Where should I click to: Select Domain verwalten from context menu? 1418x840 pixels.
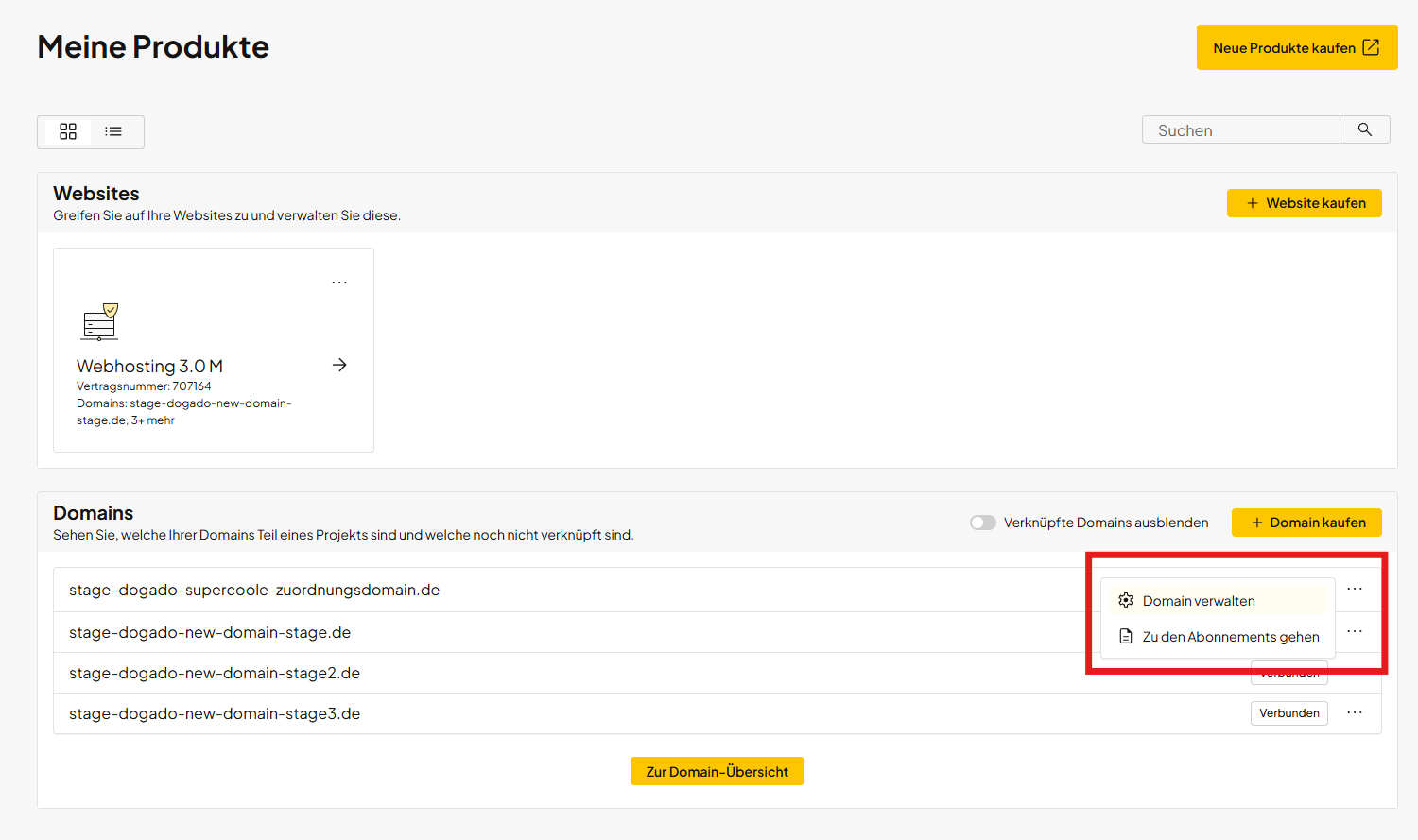coord(1198,601)
